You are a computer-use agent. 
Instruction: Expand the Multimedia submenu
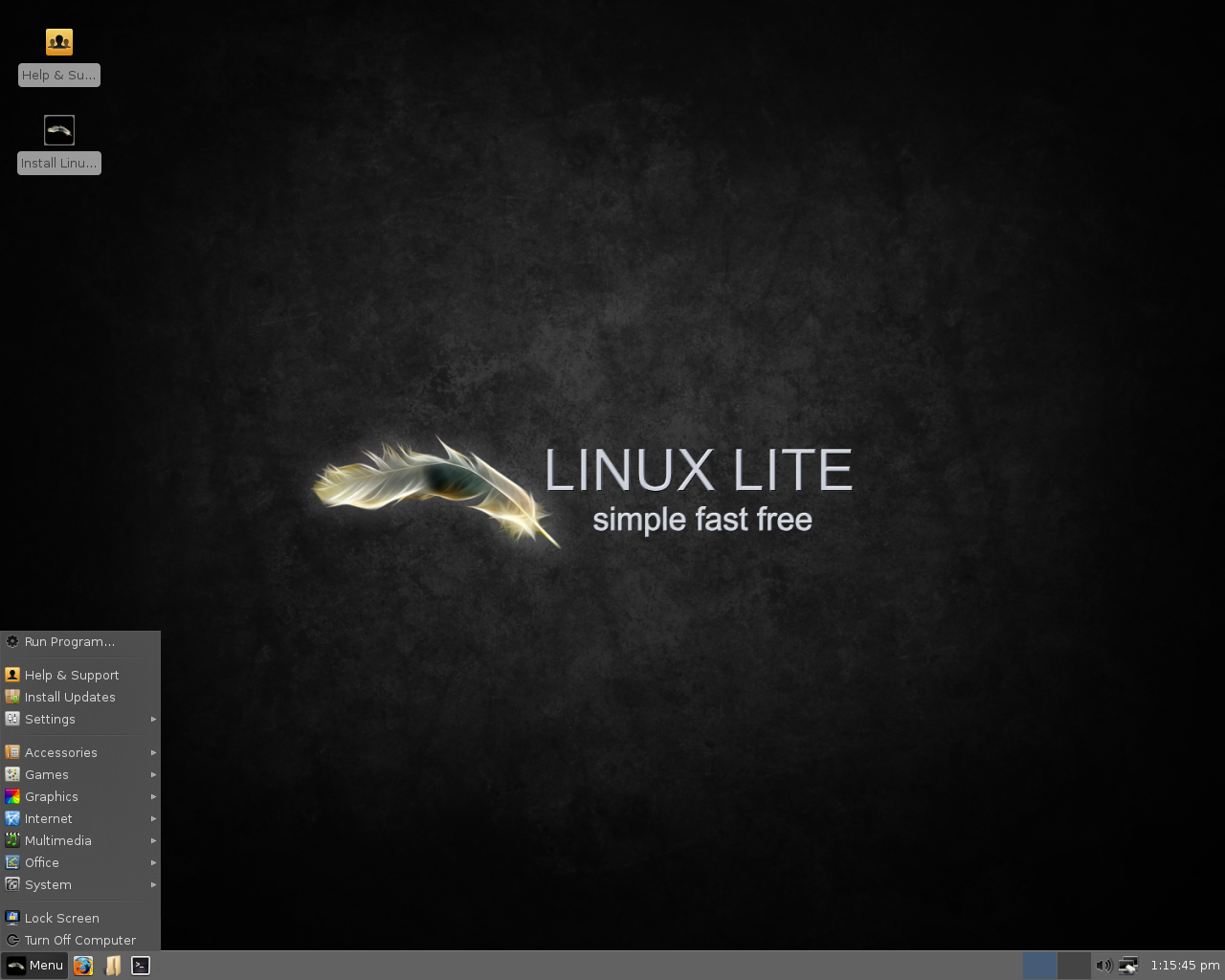(80, 840)
